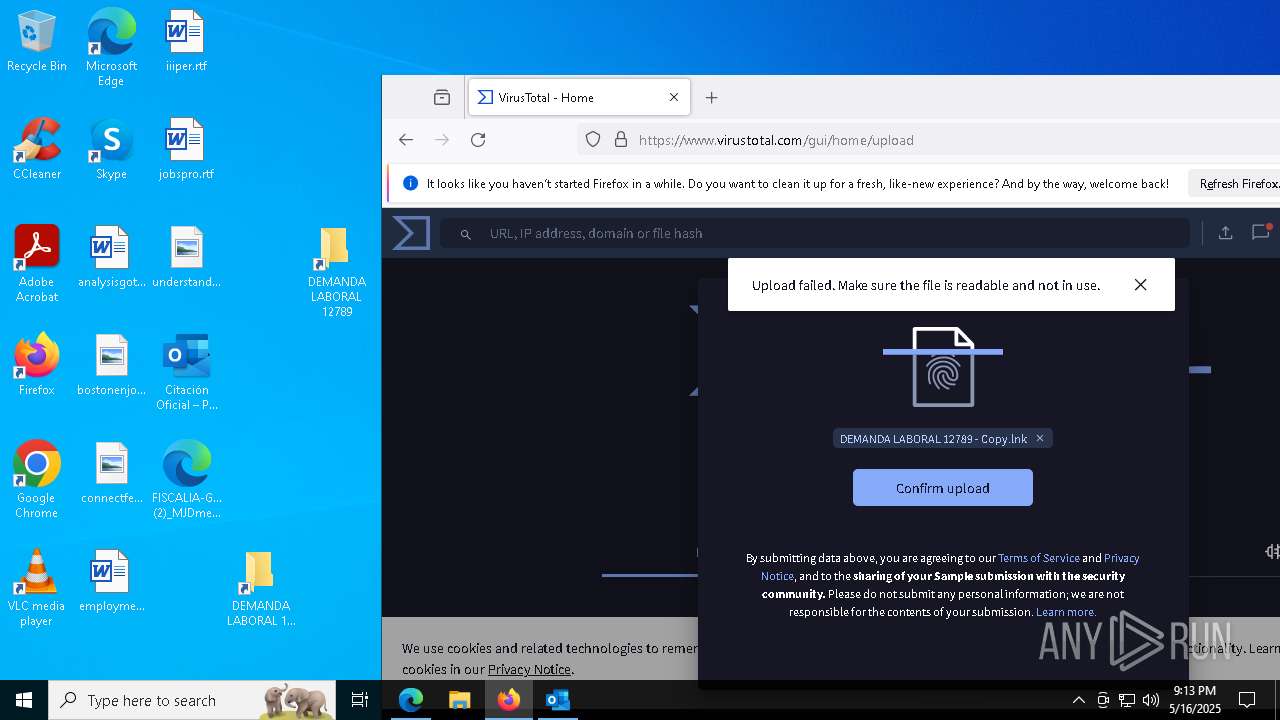Open VLC media player shortcut
Viewport: 1280px width, 720px height.
coord(37,588)
